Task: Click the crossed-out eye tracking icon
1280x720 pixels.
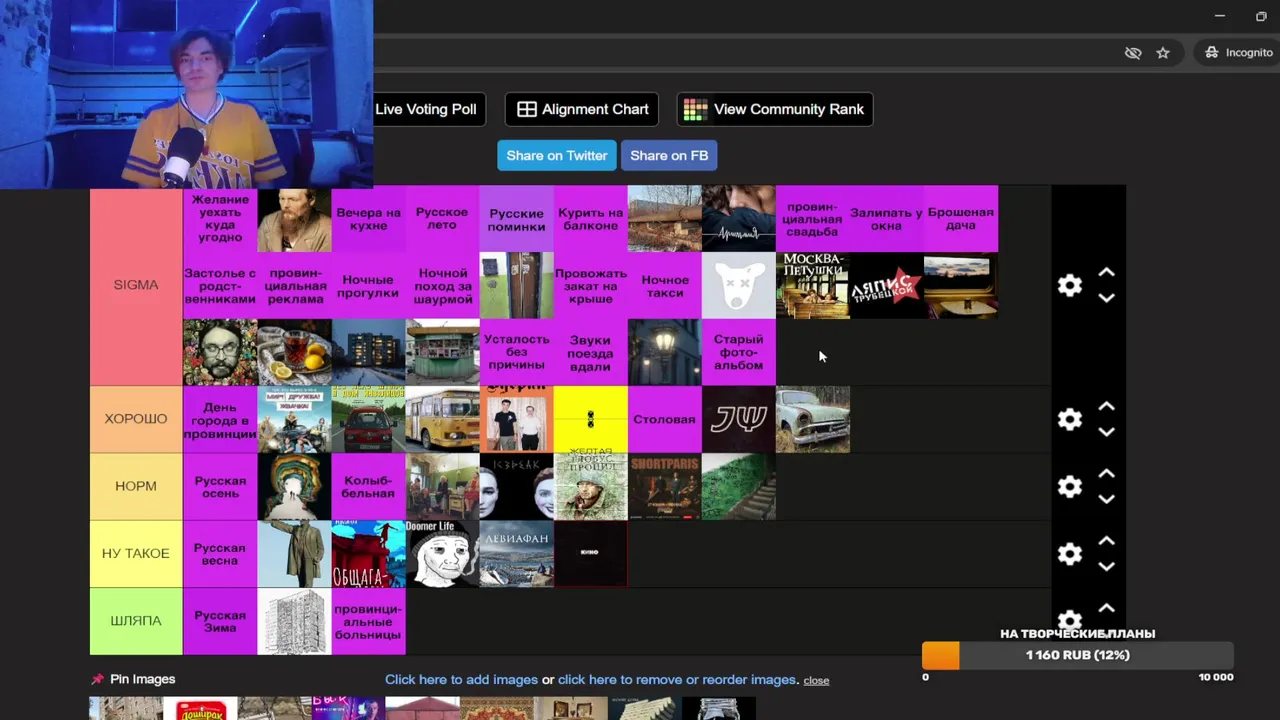Action: click(x=1133, y=52)
